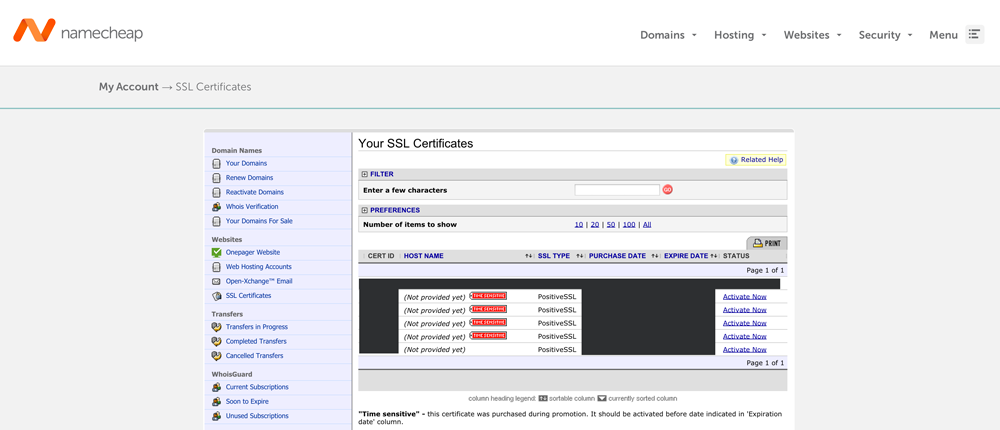Open Your Domains sidebar link

click(246, 163)
